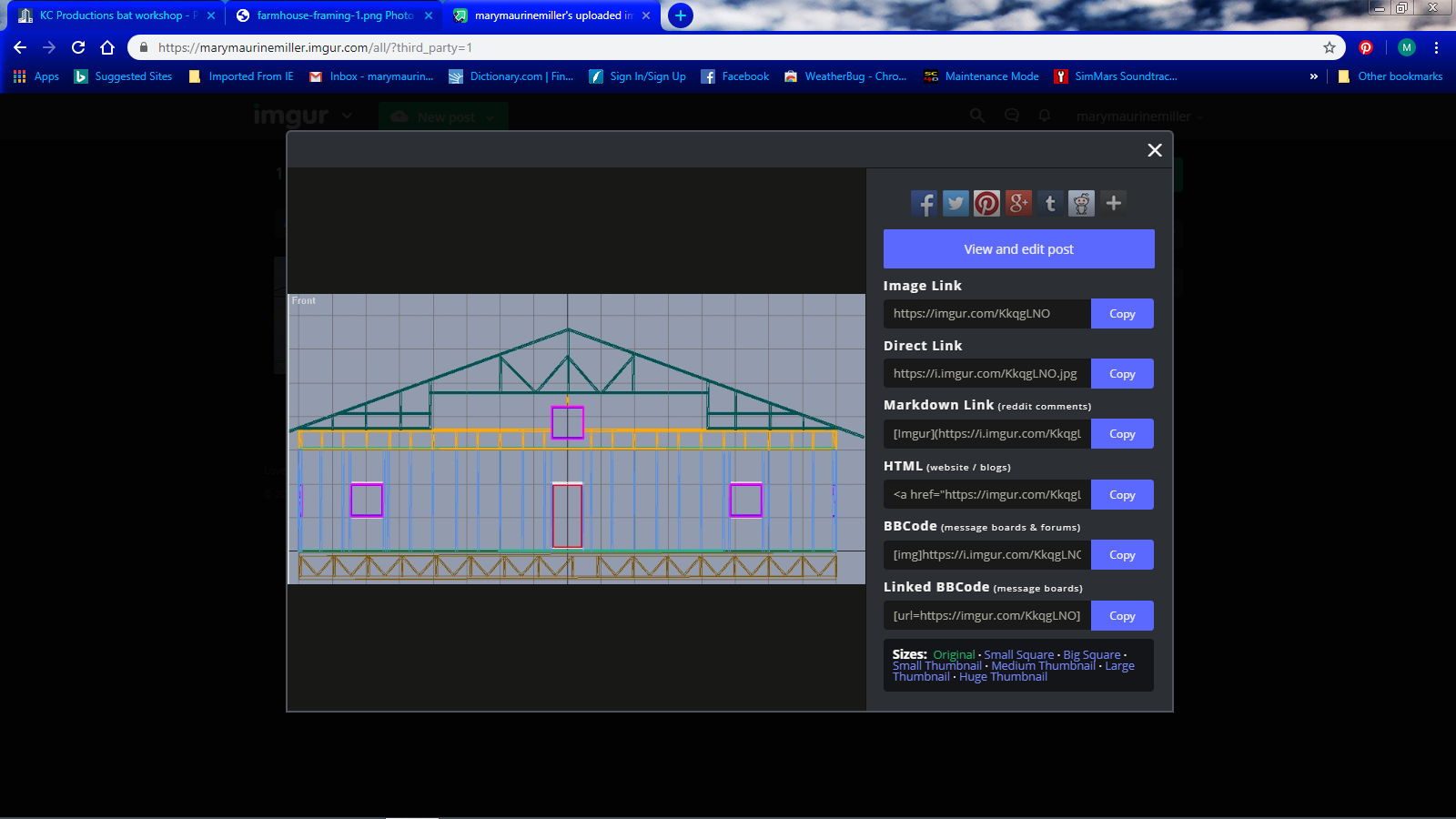This screenshot has width=1456, height=819.
Task: Close the image popup with X
Action: pos(1155,150)
